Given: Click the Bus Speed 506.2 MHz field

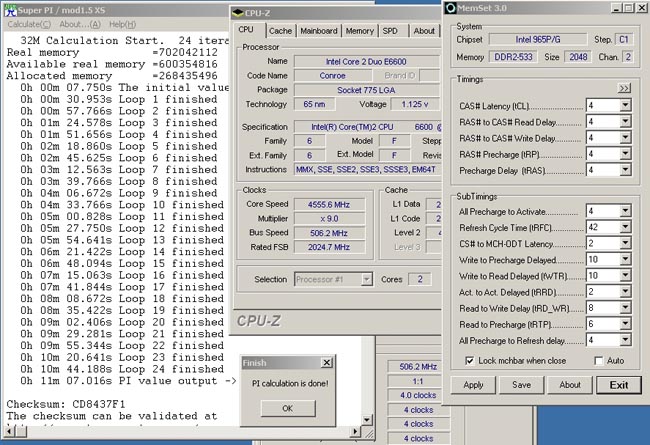Looking at the screenshot, I should 329,233.
